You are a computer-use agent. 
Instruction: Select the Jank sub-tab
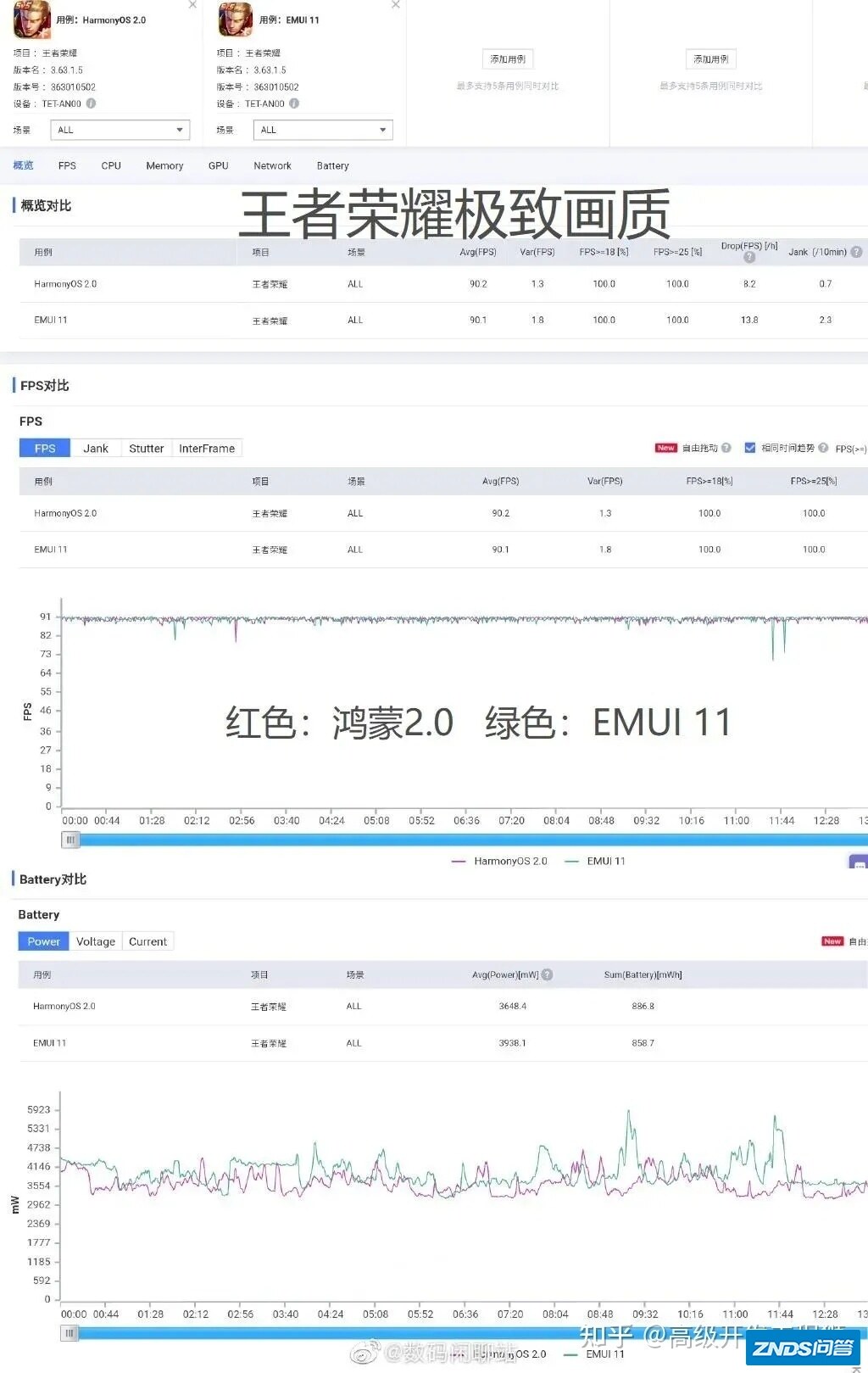[x=96, y=449]
